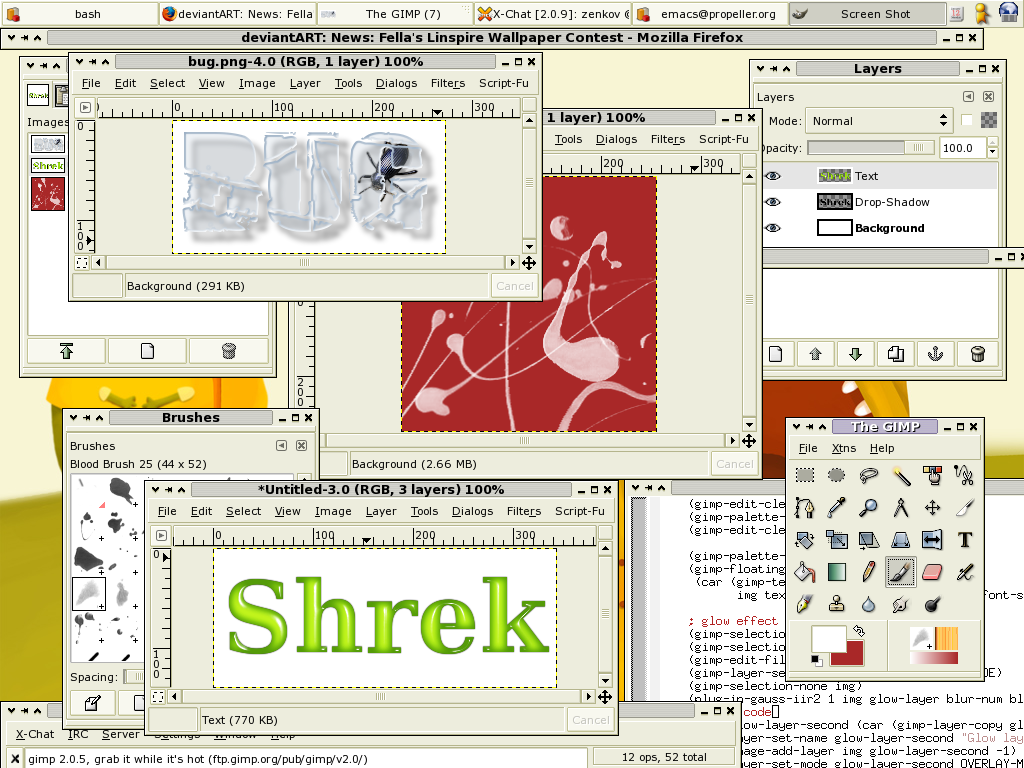The height and width of the screenshot is (768, 1024).
Task: Click the New Layer button in Layers dialog
Action: 776,354
